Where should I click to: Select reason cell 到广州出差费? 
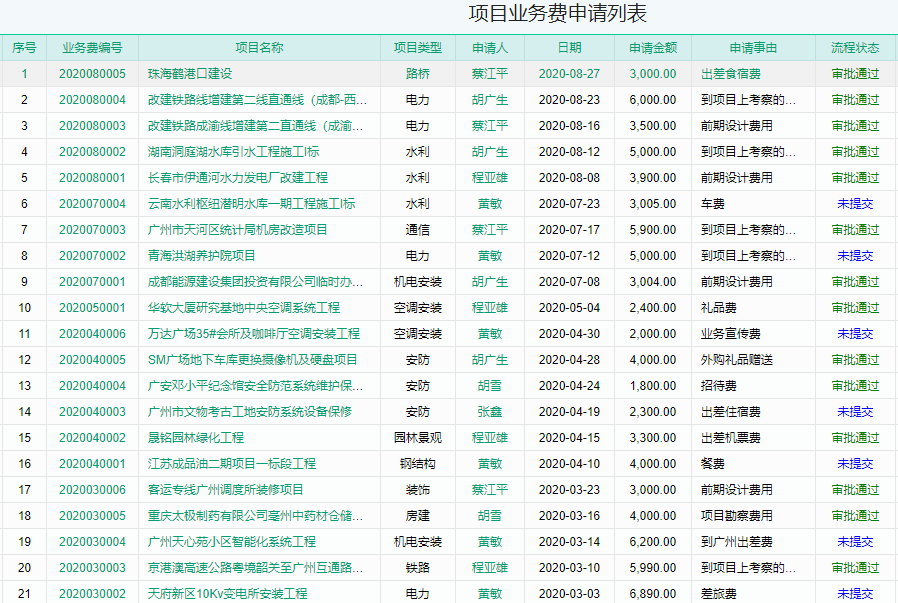736,542
